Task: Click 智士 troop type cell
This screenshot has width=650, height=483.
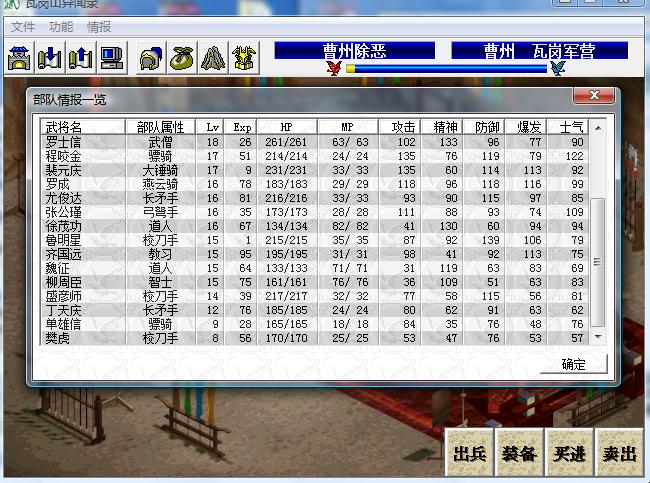Action: coord(160,282)
